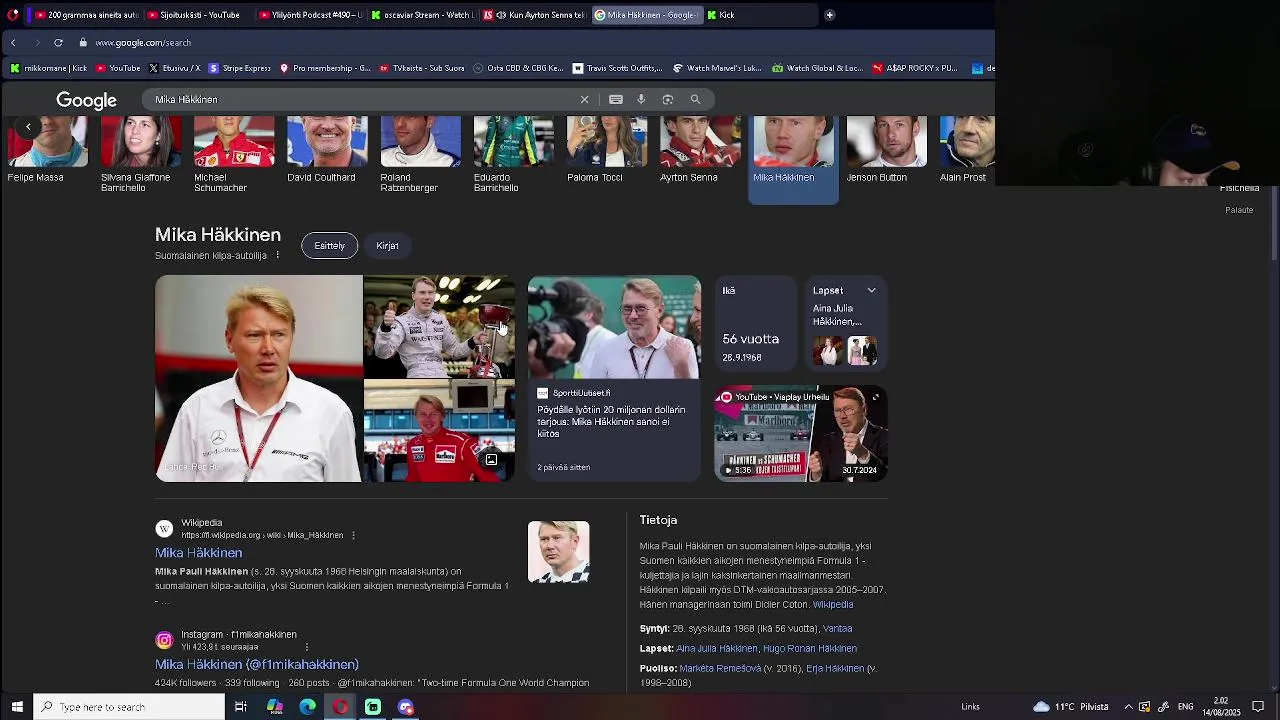This screenshot has height=720, width=1280.
Task: Open the SporttiUutiset 20 miljoonan news card
Action: (x=614, y=379)
